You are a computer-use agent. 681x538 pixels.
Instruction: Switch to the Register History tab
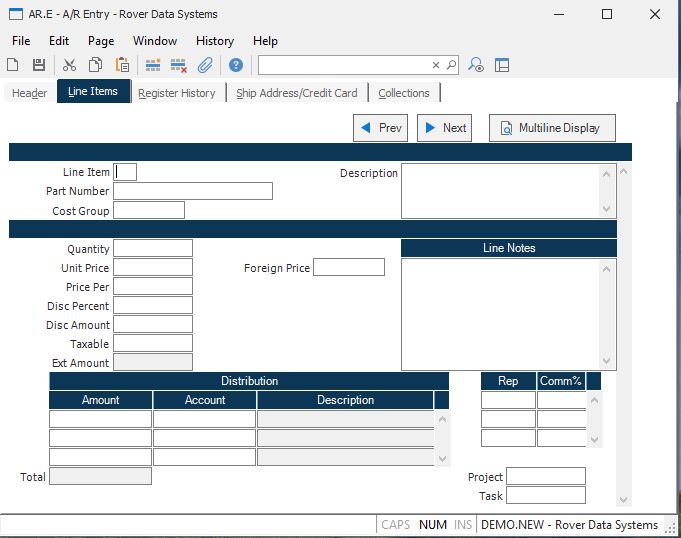[x=177, y=93]
